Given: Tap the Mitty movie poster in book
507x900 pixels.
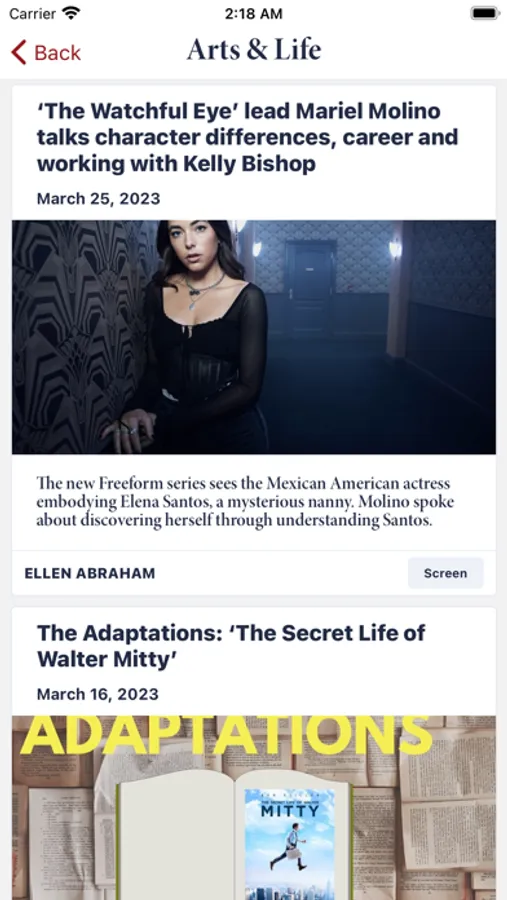Looking at the screenshot, I should pyautogui.click(x=289, y=844).
